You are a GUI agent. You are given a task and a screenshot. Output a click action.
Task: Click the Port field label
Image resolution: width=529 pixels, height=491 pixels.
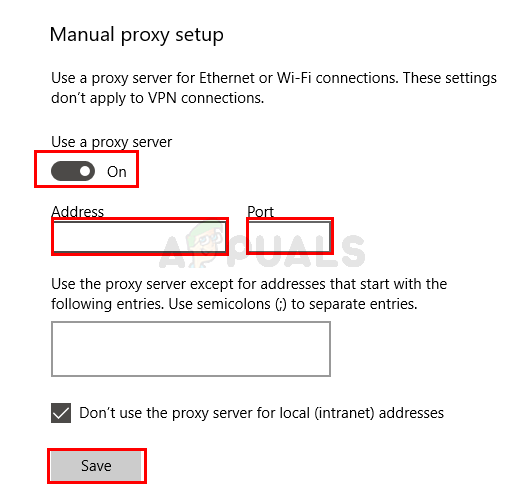(260, 212)
